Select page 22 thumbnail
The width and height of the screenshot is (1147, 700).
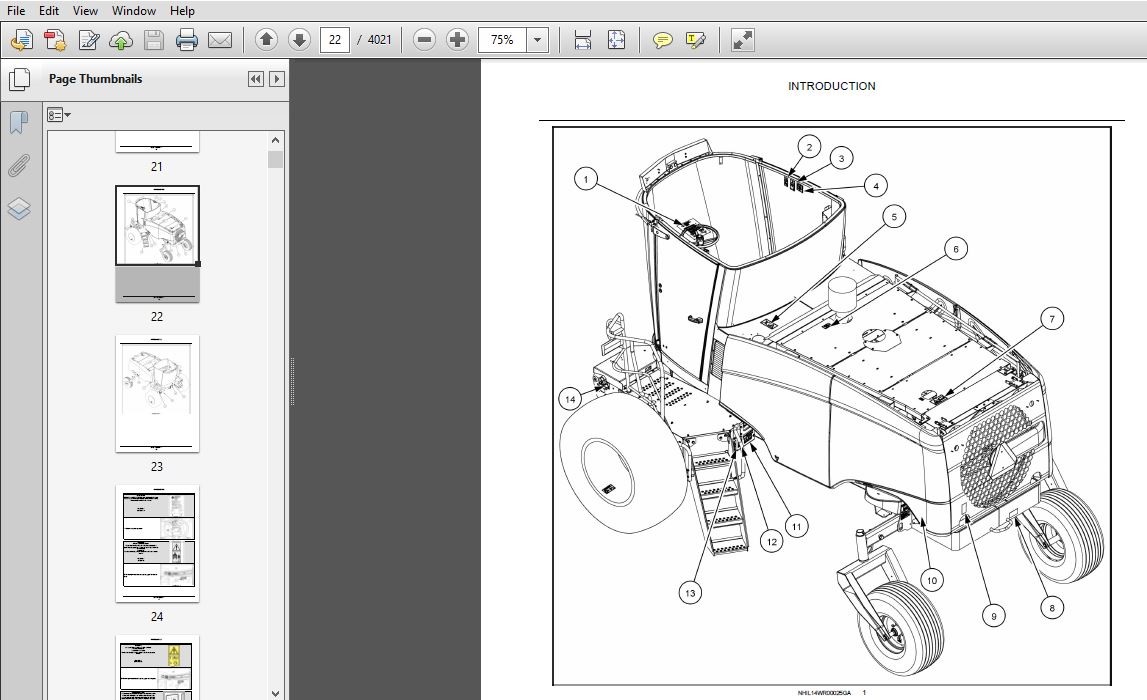157,244
